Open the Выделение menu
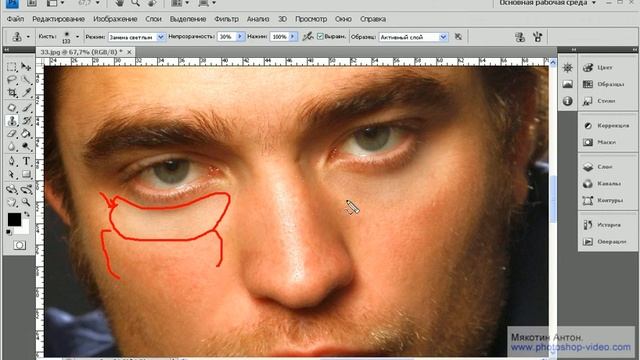The width and height of the screenshot is (640, 360). pyautogui.click(x=188, y=19)
